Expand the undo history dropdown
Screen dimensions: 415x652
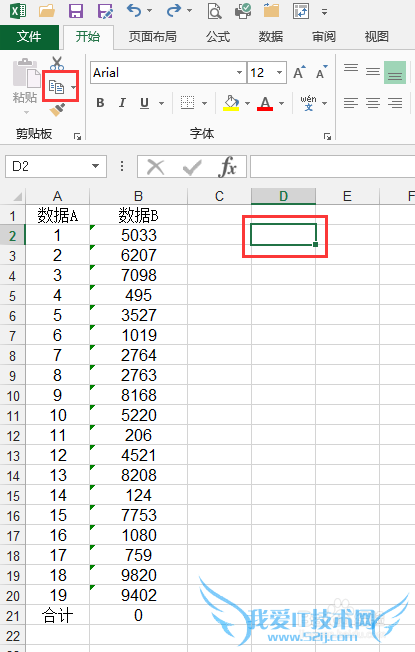point(149,10)
